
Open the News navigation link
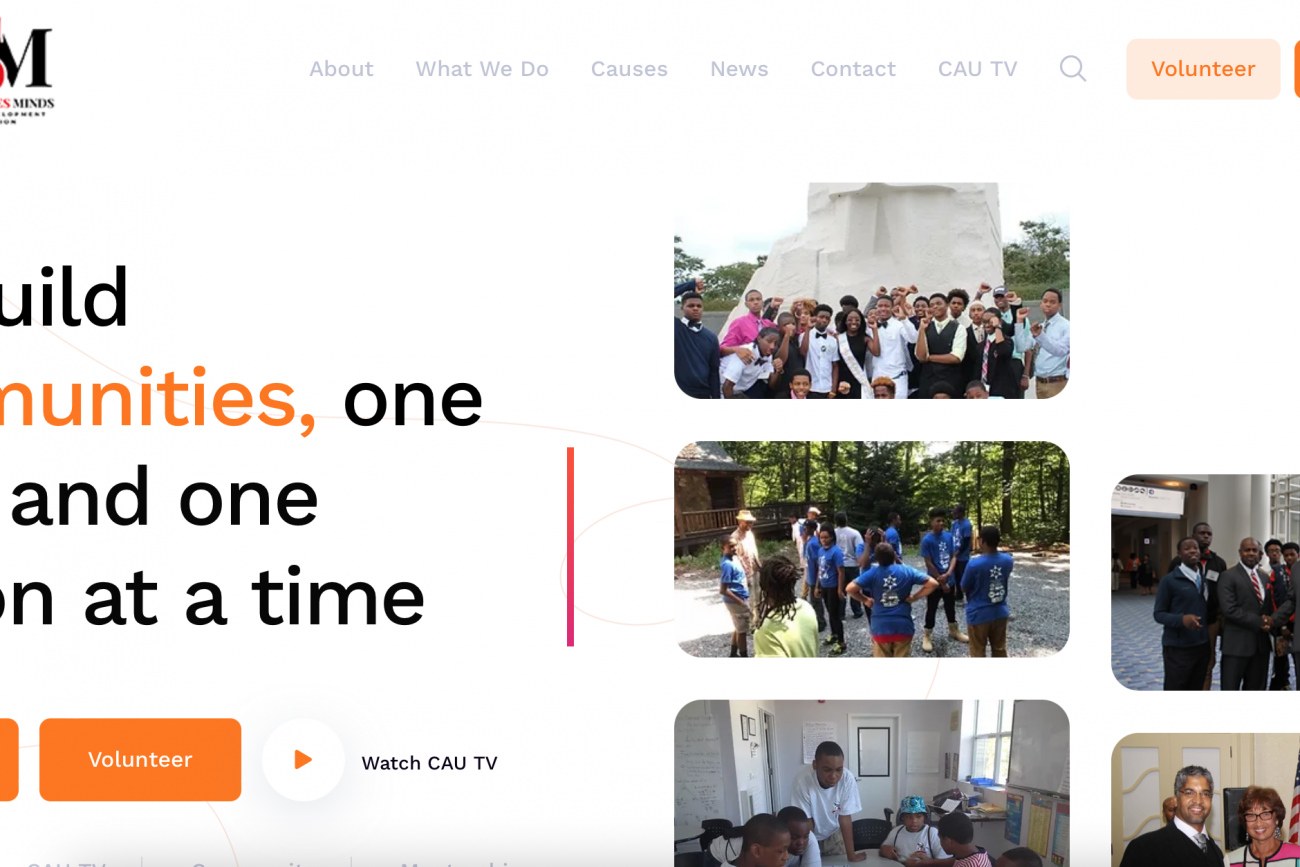(x=739, y=69)
